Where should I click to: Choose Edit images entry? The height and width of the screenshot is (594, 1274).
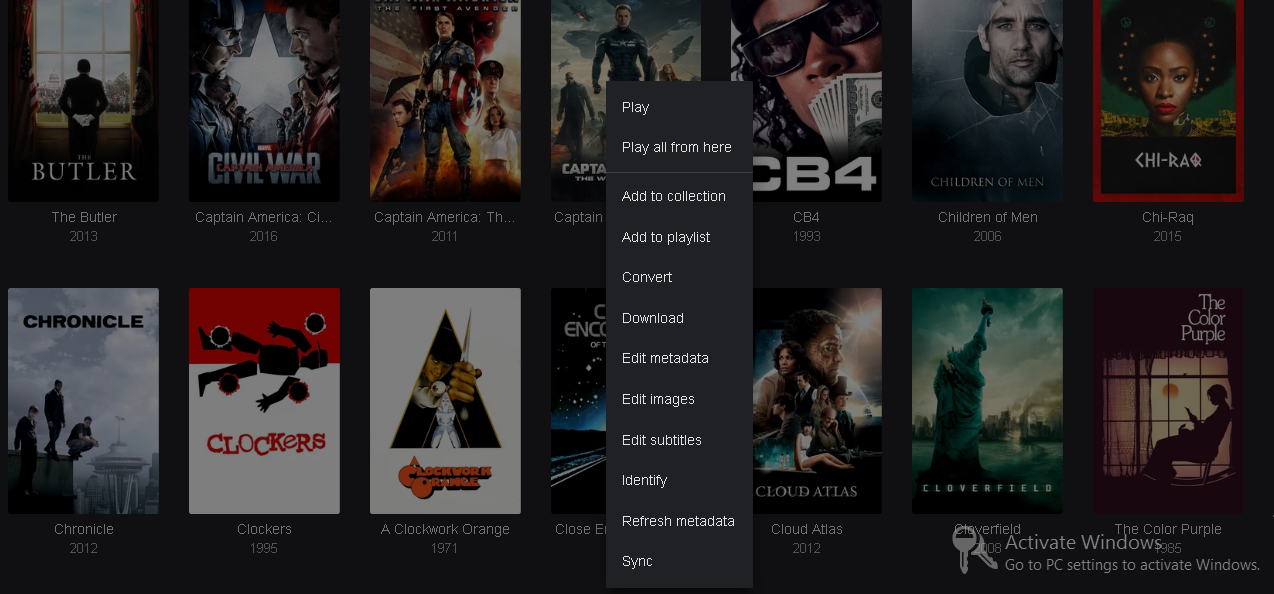(x=679, y=399)
